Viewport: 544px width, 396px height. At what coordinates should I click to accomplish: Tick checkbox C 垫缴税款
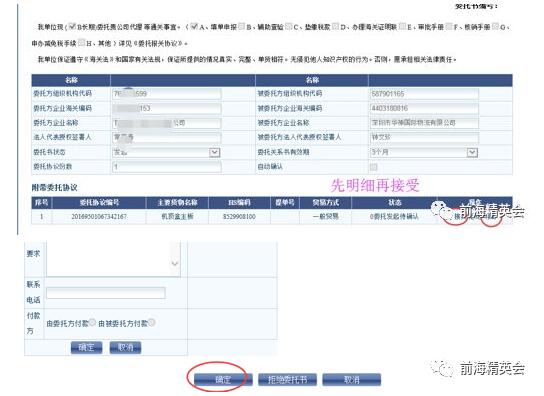pyautogui.click(x=289, y=26)
